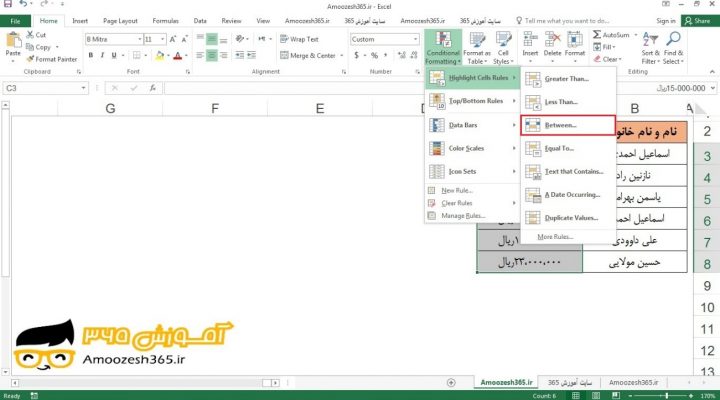Screen dimensions: 720x400
Task: Click the Sign in link
Action: pos(666,21)
